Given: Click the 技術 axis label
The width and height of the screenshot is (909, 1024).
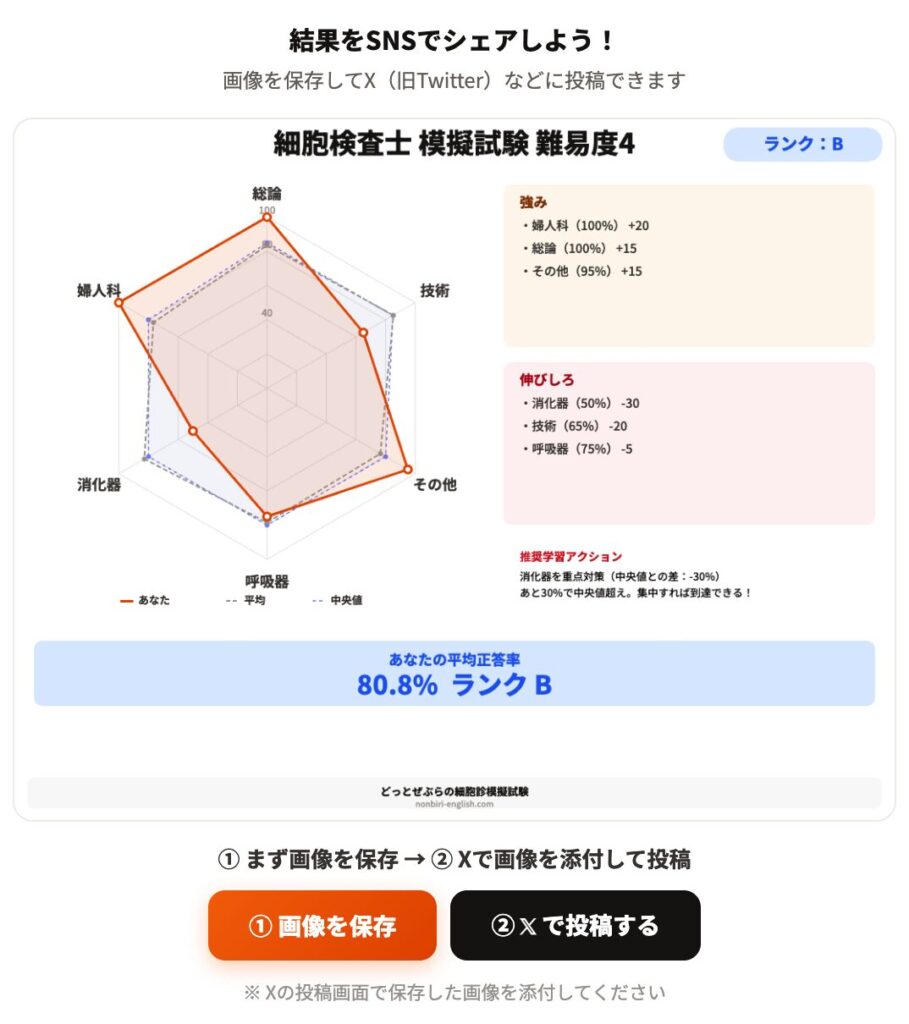Looking at the screenshot, I should [435, 291].
